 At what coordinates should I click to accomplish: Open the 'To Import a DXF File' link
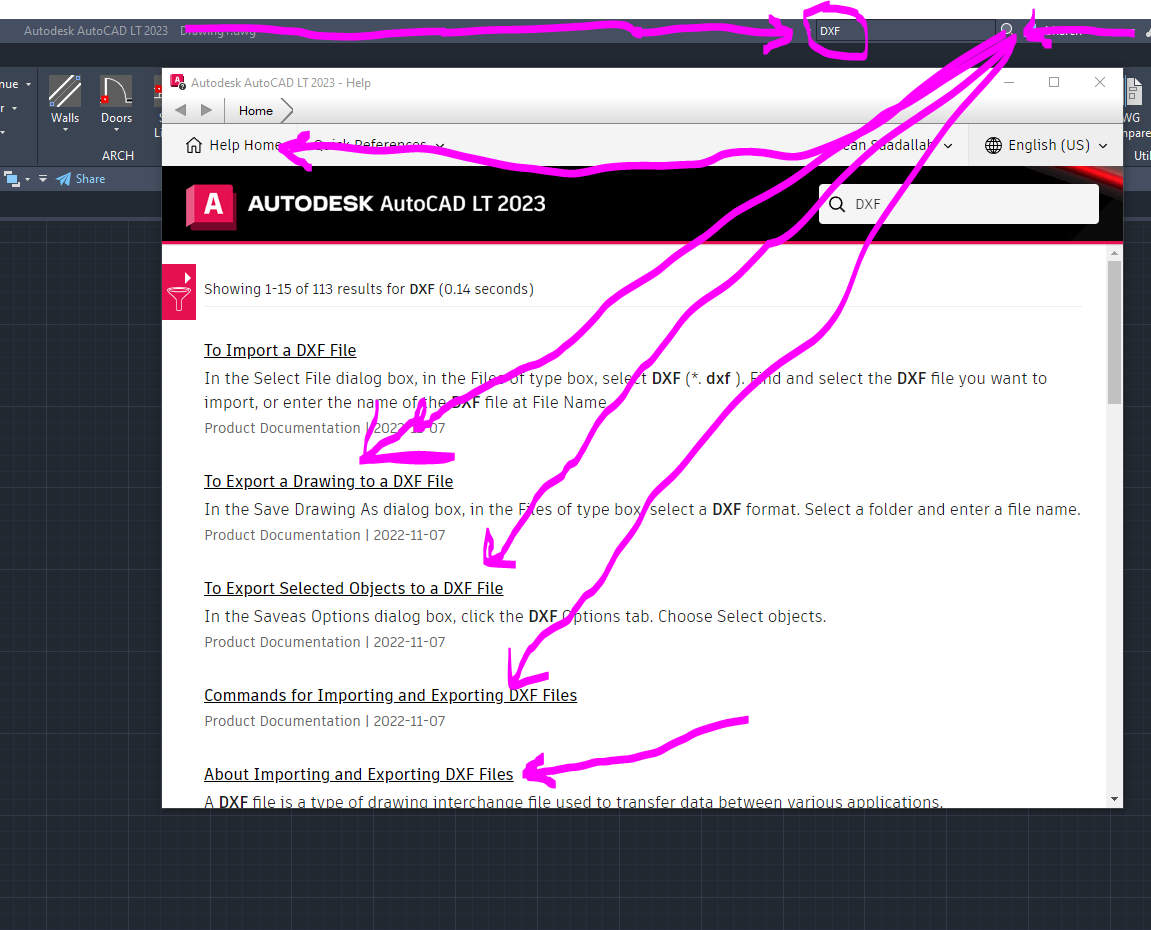tap(280, 350)
